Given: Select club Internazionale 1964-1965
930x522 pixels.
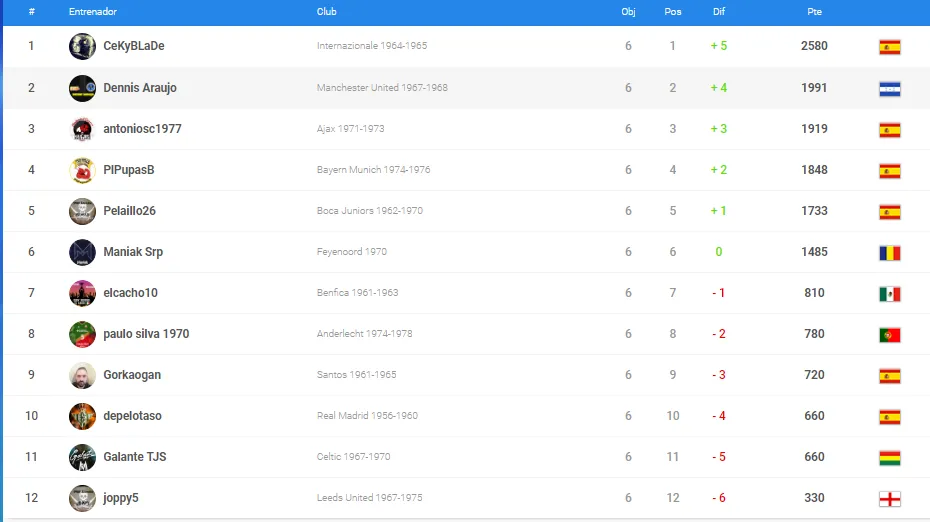Looking at the screenshot, I should [x=372, y=46].
